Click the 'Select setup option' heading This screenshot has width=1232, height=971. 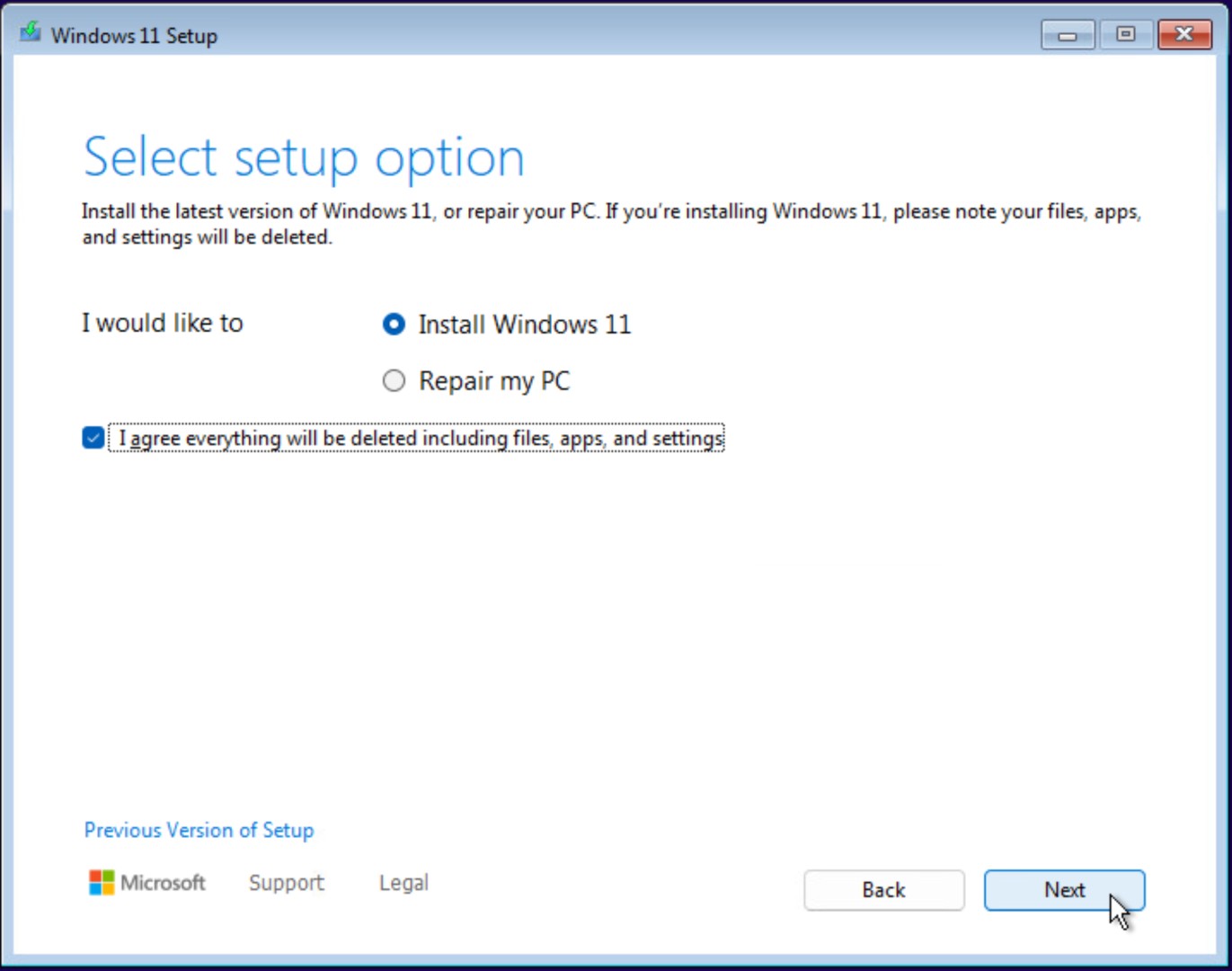[304, 157]
